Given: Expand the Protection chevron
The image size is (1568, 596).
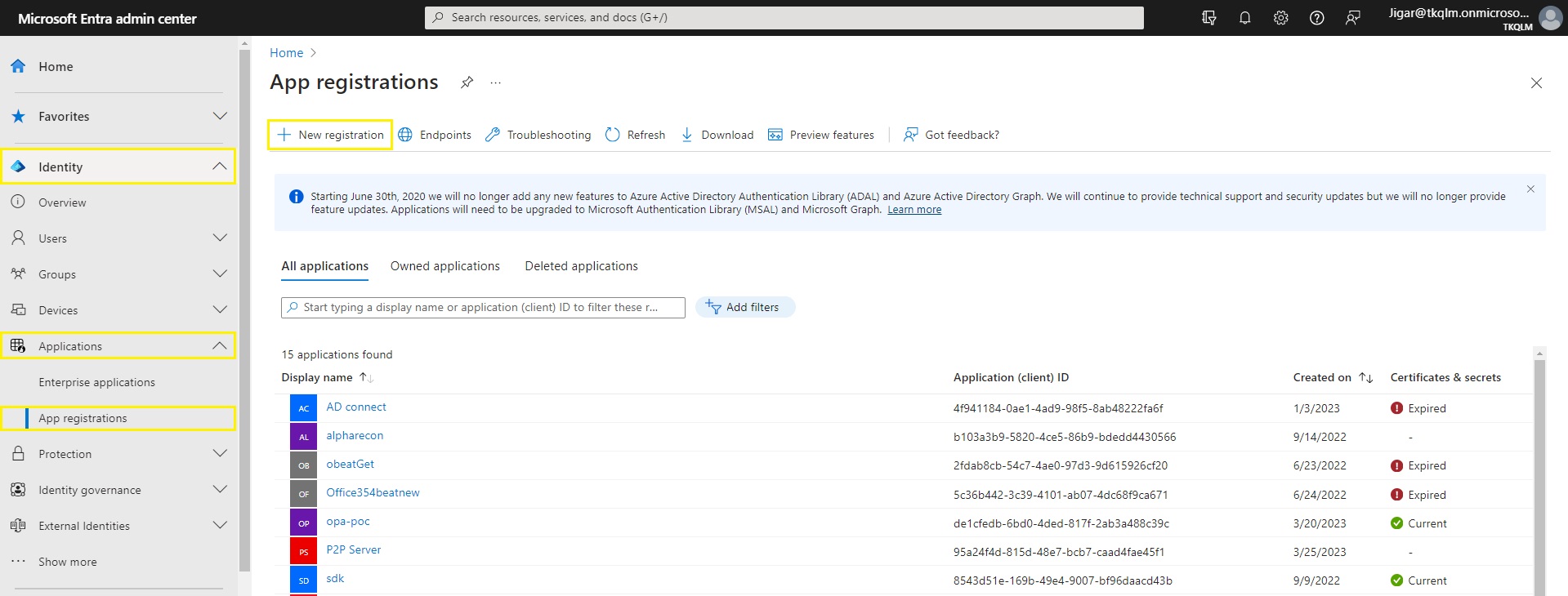Looking at the screenshot, I should [220, 453].
